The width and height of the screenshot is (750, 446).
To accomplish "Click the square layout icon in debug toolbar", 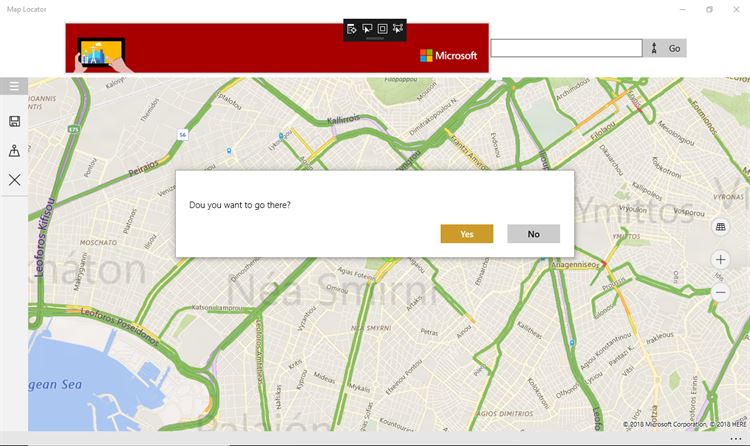I will [382, 29].
